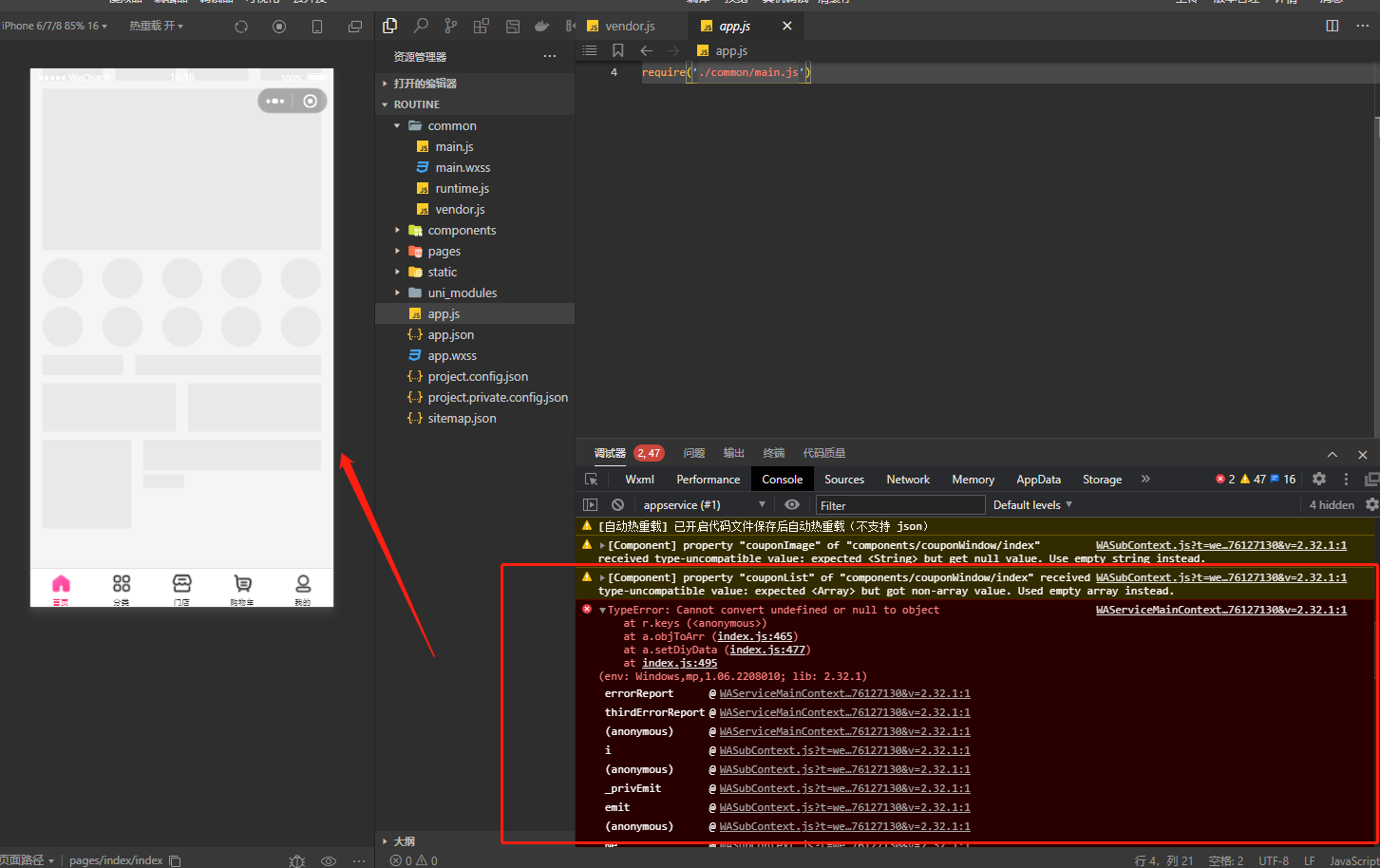Open the 问题 problems panel tab
This screenshot has height=868, width=1380.
[694, 453]
